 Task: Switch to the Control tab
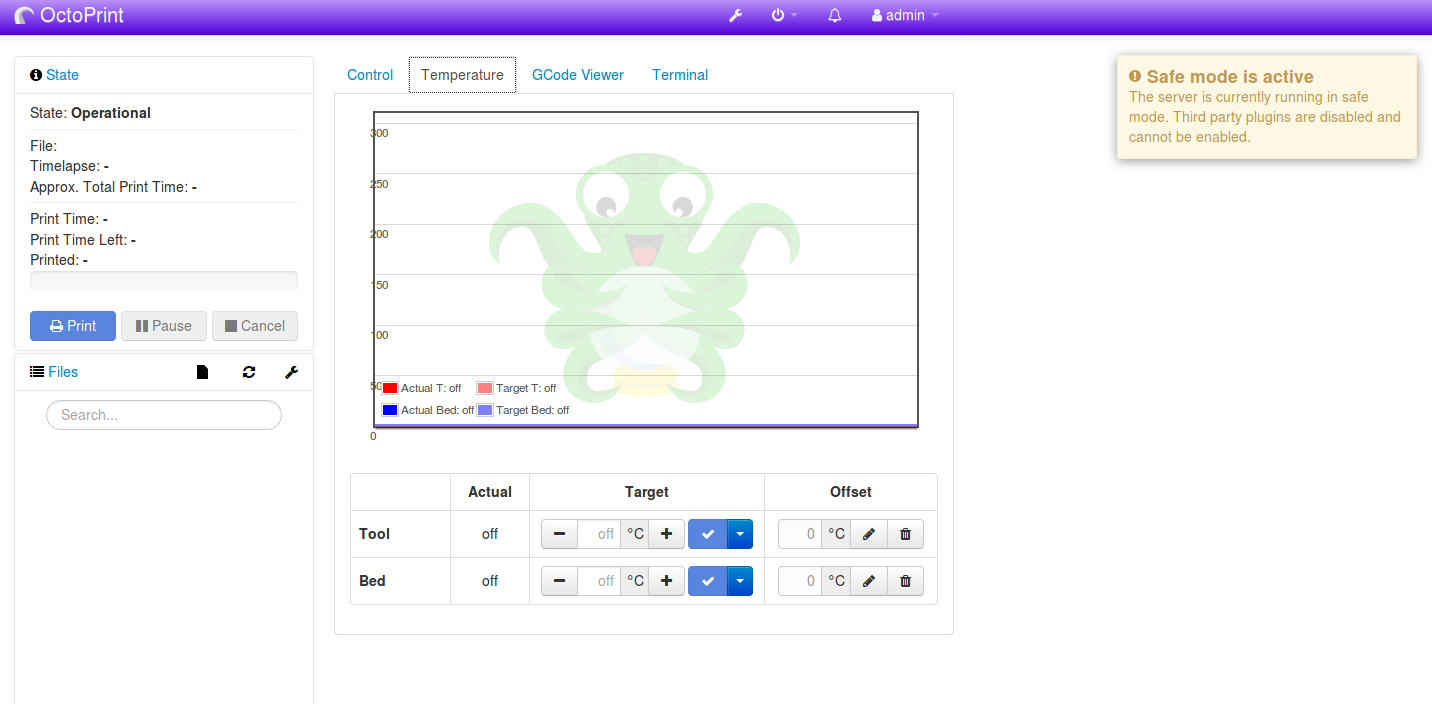pyautogui.click(x=370, y=75)
